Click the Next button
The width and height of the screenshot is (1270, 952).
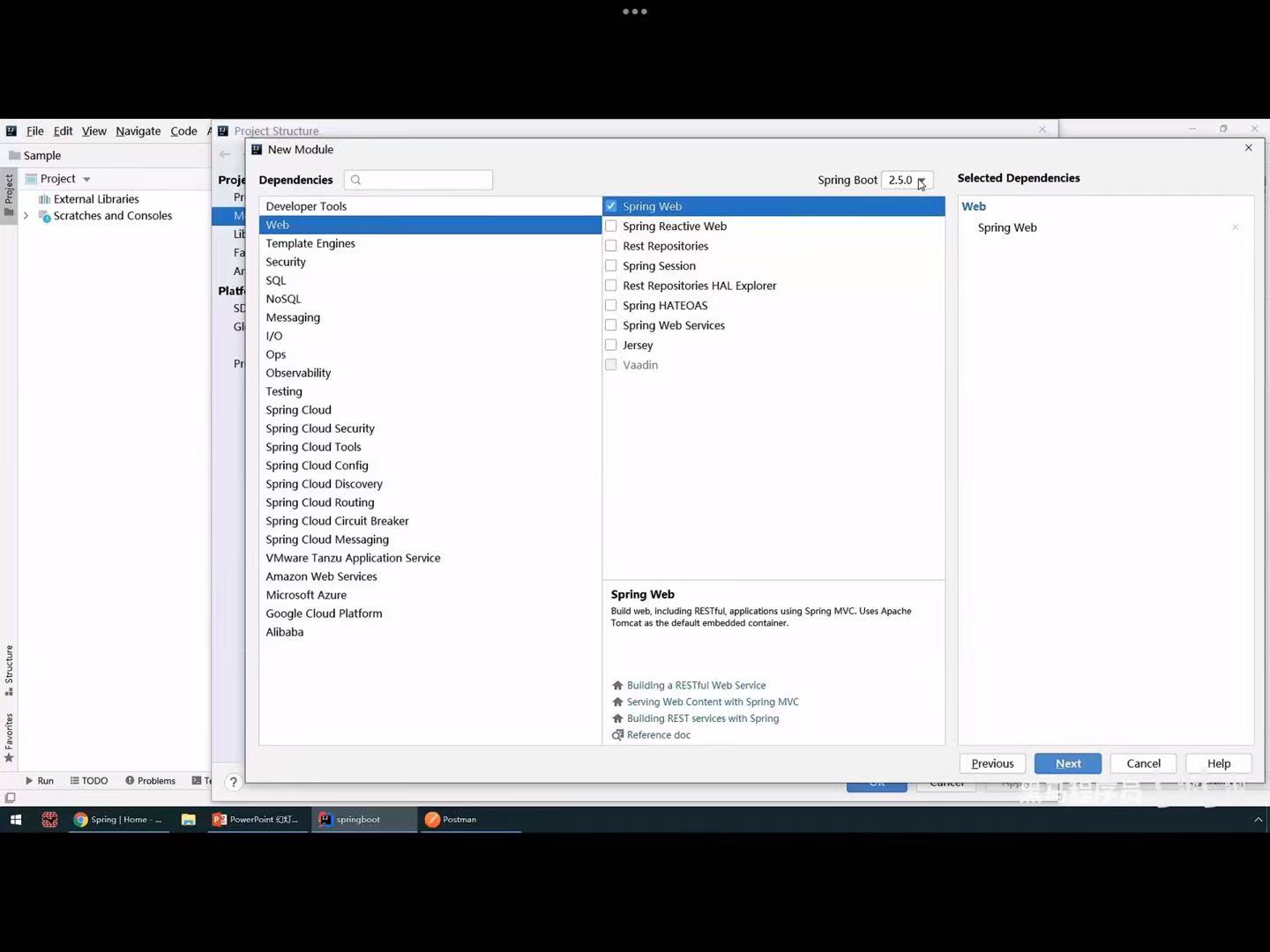tap(1068, 763)
